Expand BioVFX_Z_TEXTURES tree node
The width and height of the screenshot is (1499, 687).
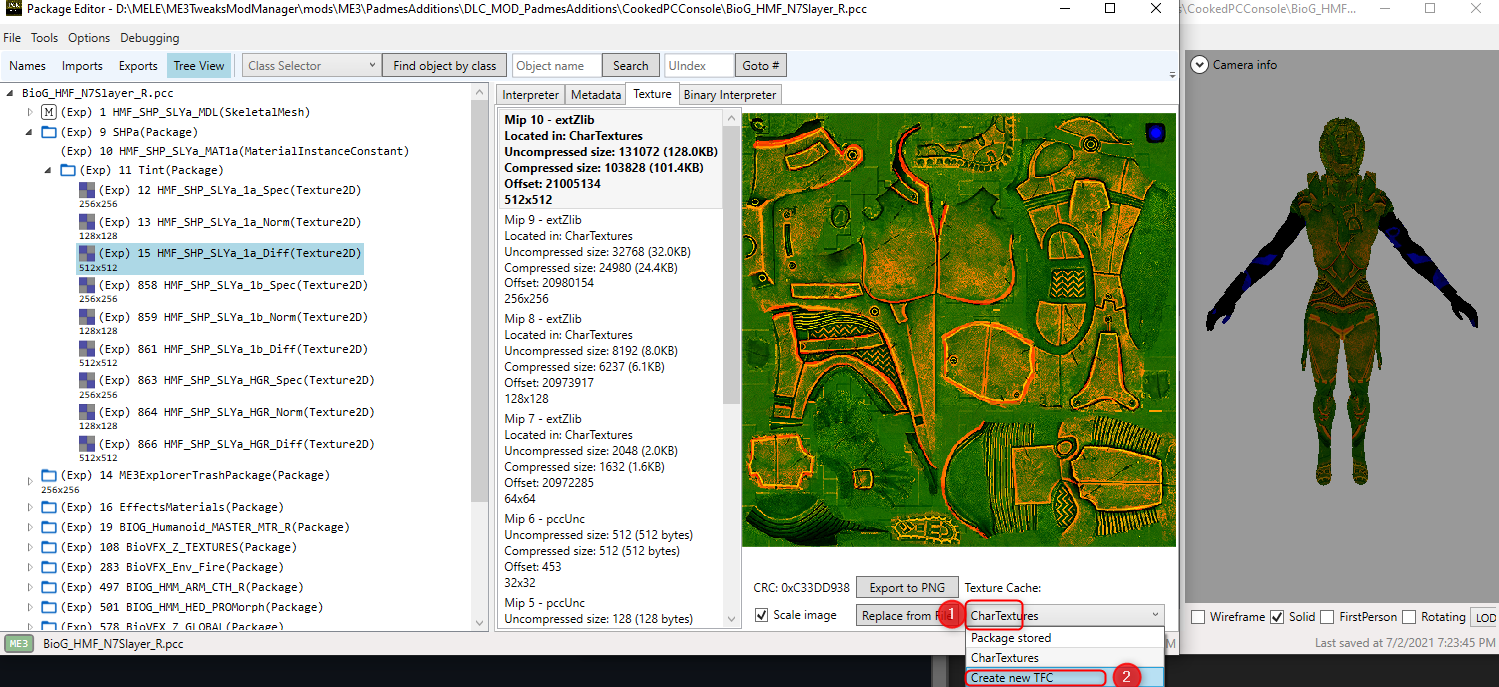point(30,548)
